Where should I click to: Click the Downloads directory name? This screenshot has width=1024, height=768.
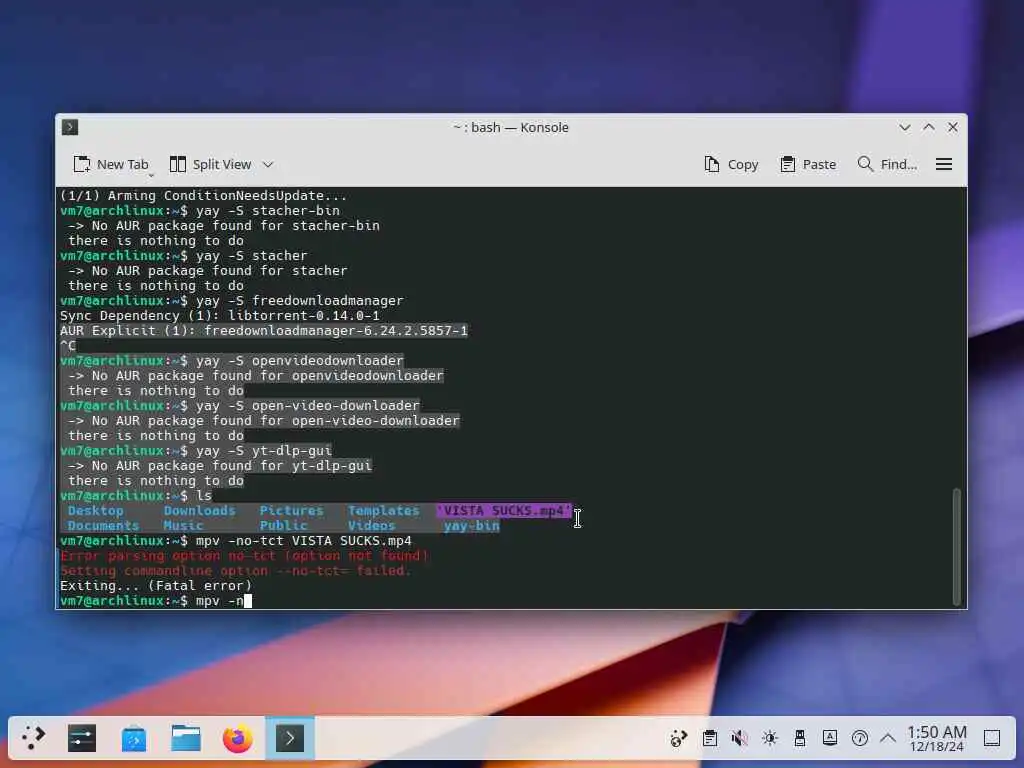[x=199, y=511]
